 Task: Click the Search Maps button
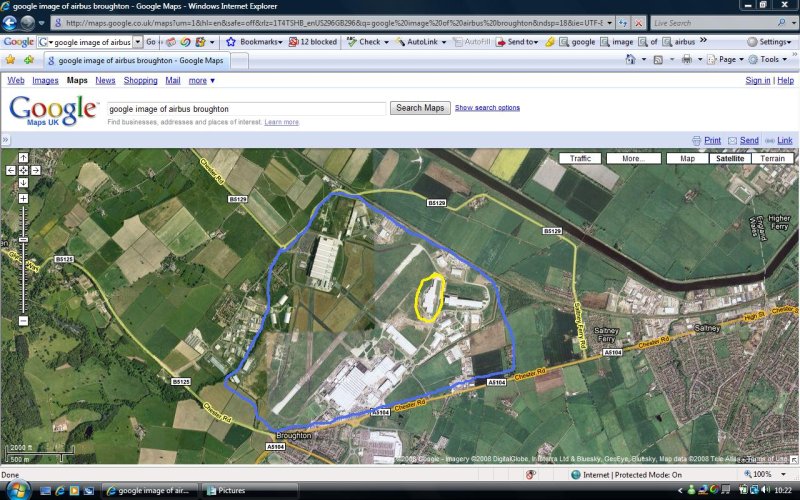420,108
